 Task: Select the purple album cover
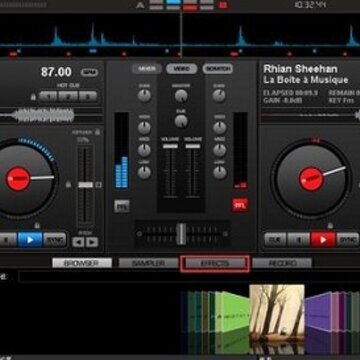tap(318, 313)
